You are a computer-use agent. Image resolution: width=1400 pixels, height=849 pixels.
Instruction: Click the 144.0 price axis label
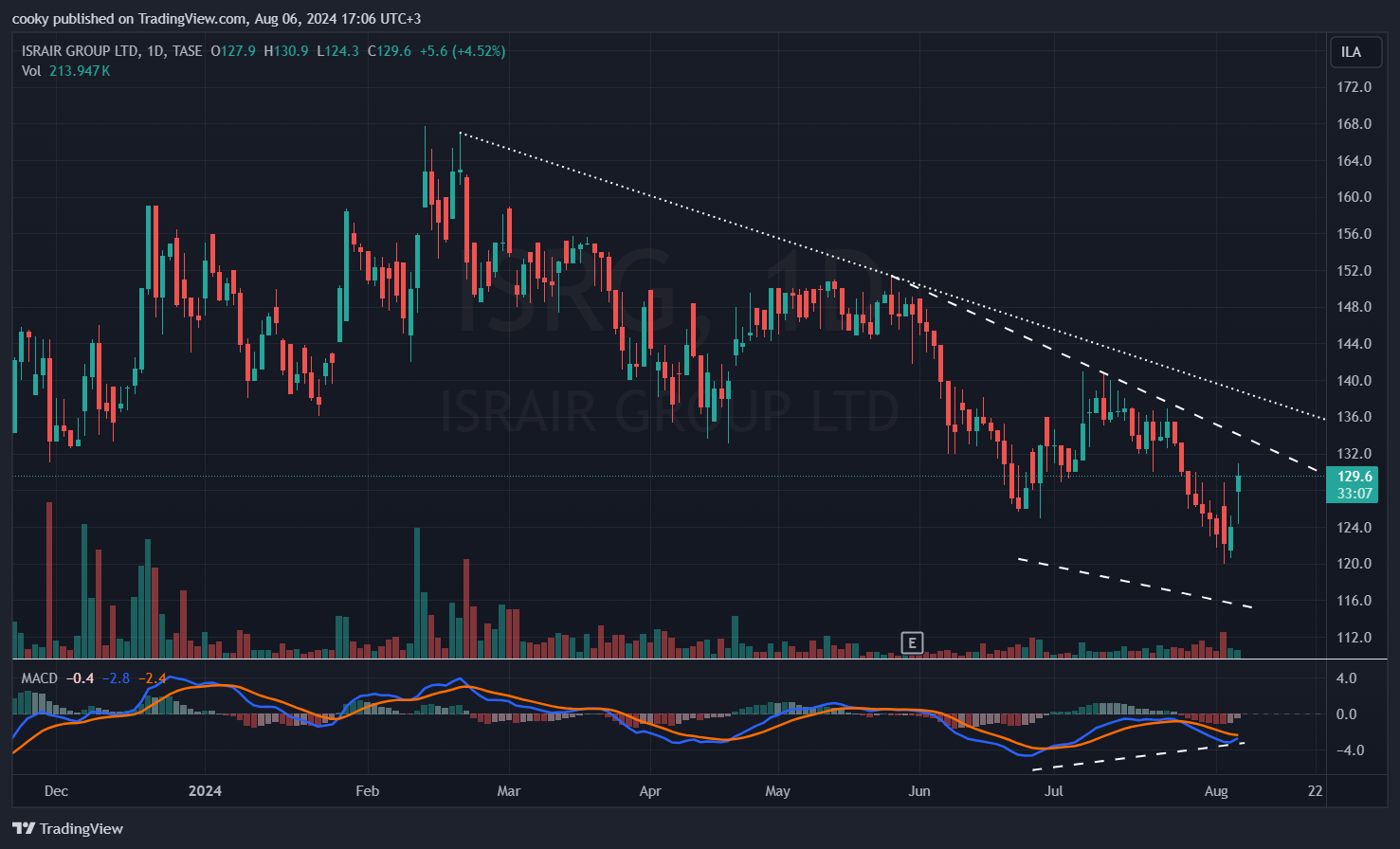point(1354,344)
